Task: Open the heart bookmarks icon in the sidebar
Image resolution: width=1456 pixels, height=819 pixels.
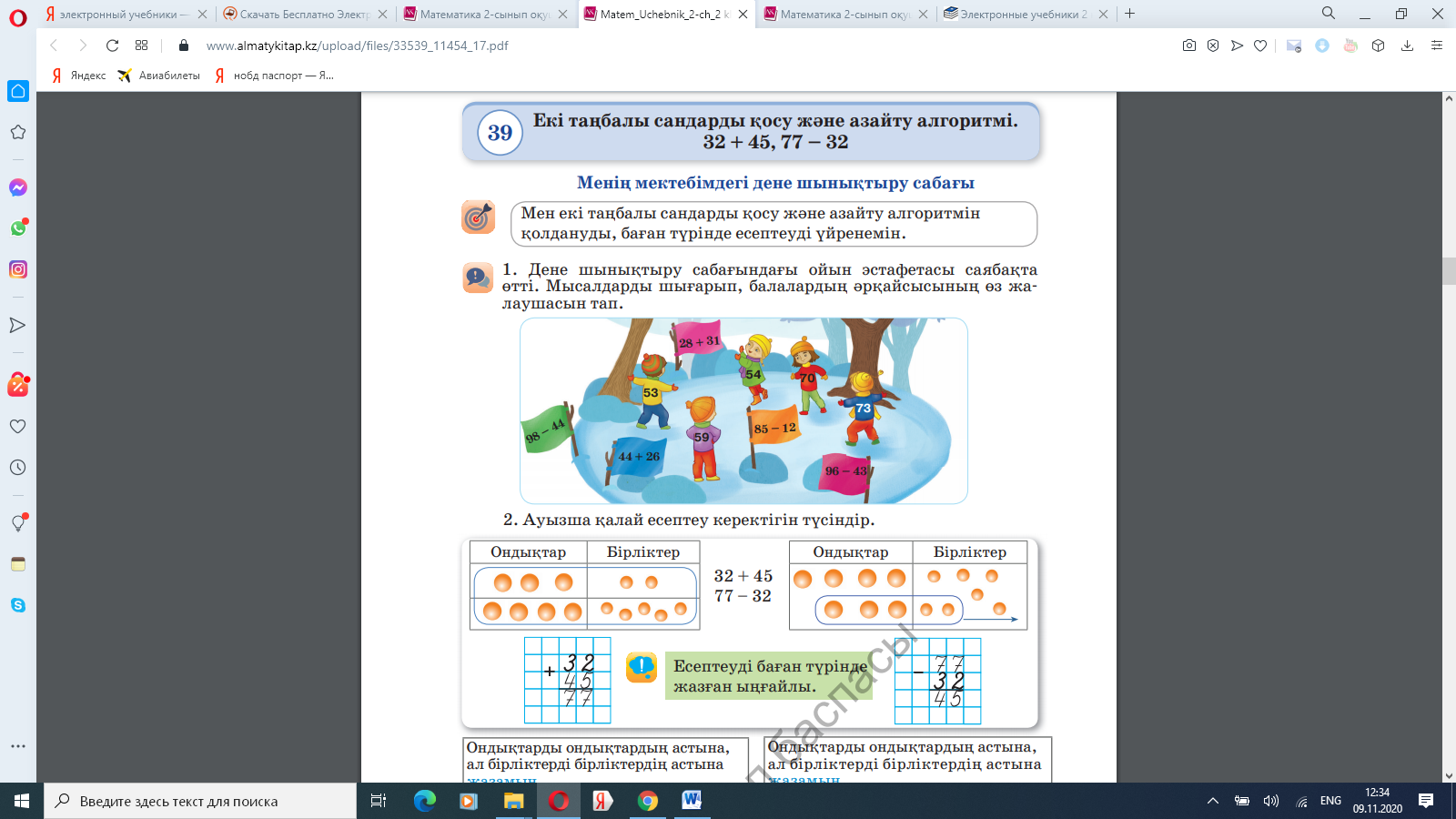Action: point(18,426)
